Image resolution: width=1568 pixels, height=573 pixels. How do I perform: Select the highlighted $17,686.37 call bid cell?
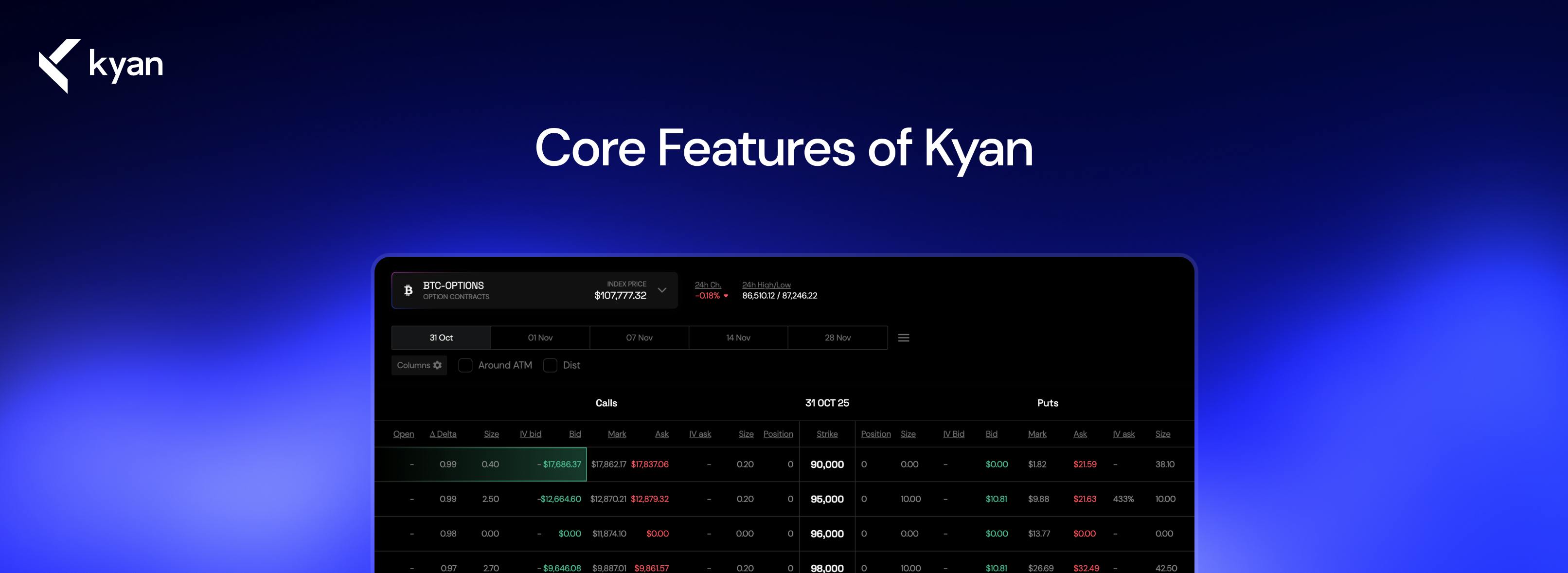(x=559, y=464)
